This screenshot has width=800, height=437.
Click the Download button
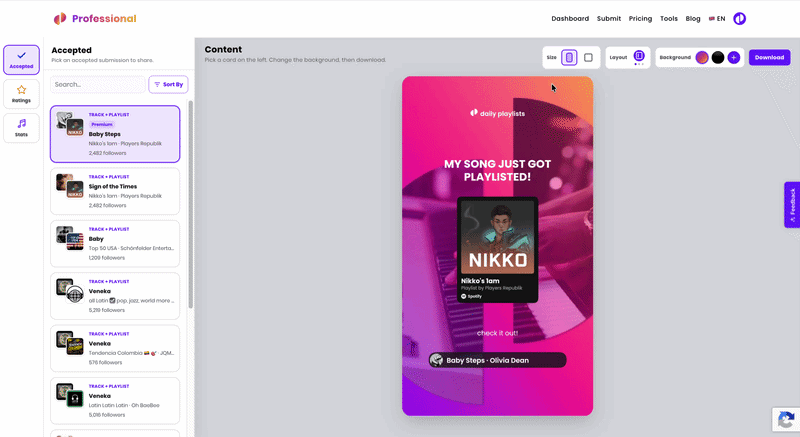click(x=769, y=58)
